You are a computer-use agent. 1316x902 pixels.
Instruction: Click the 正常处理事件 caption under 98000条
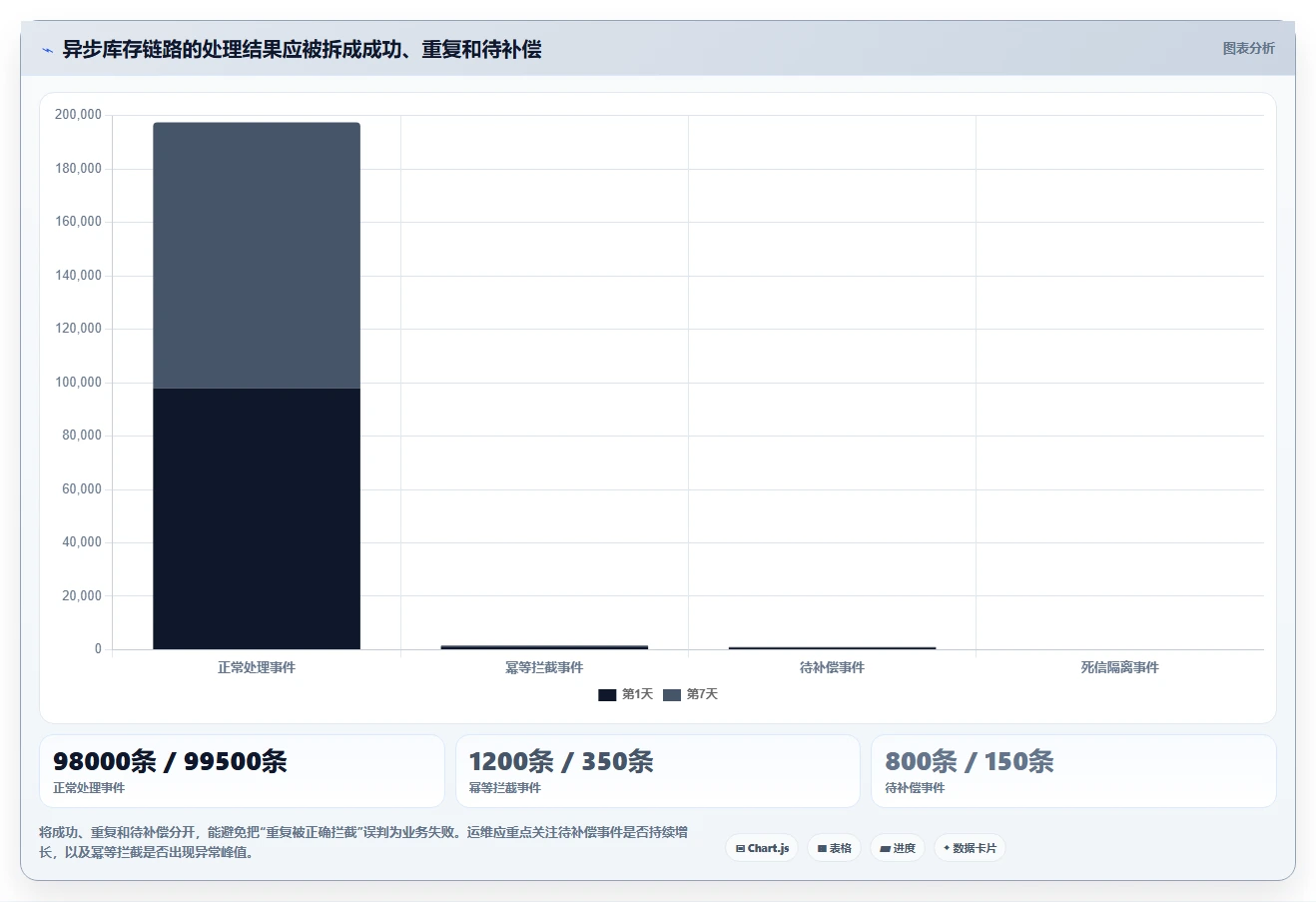(x=89, y=788)
